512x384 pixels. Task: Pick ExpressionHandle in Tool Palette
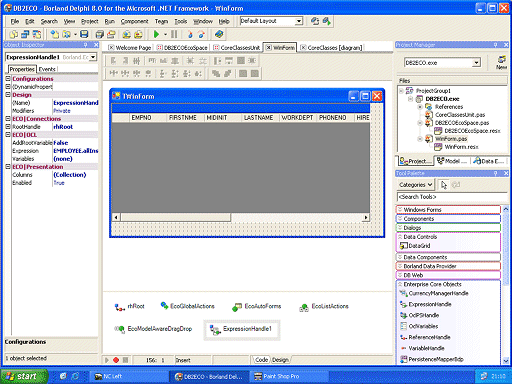click(426, 304)
